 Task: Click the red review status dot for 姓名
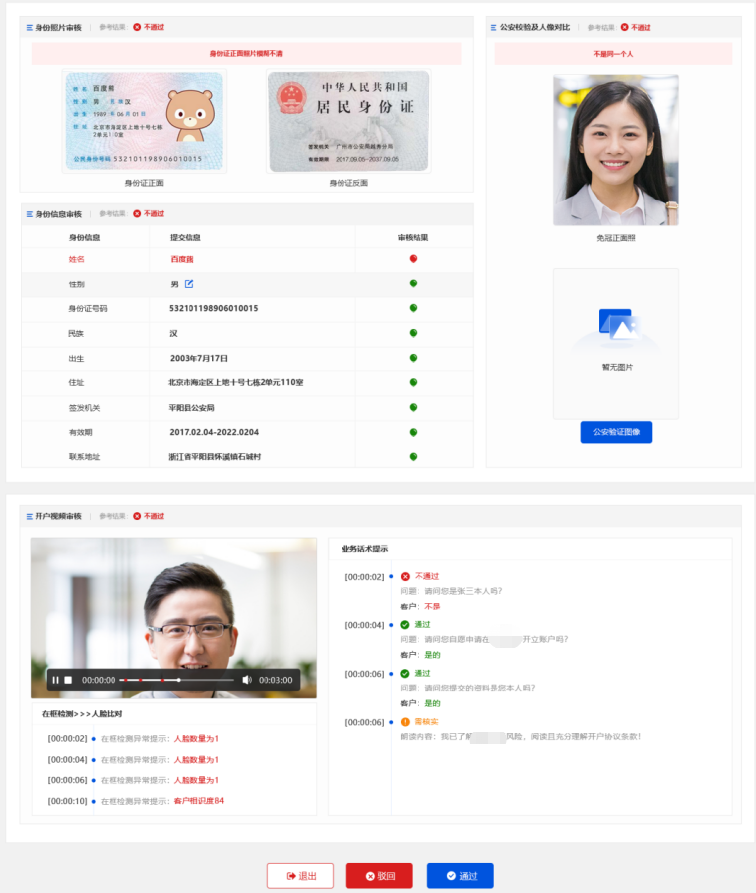[414, 259]
